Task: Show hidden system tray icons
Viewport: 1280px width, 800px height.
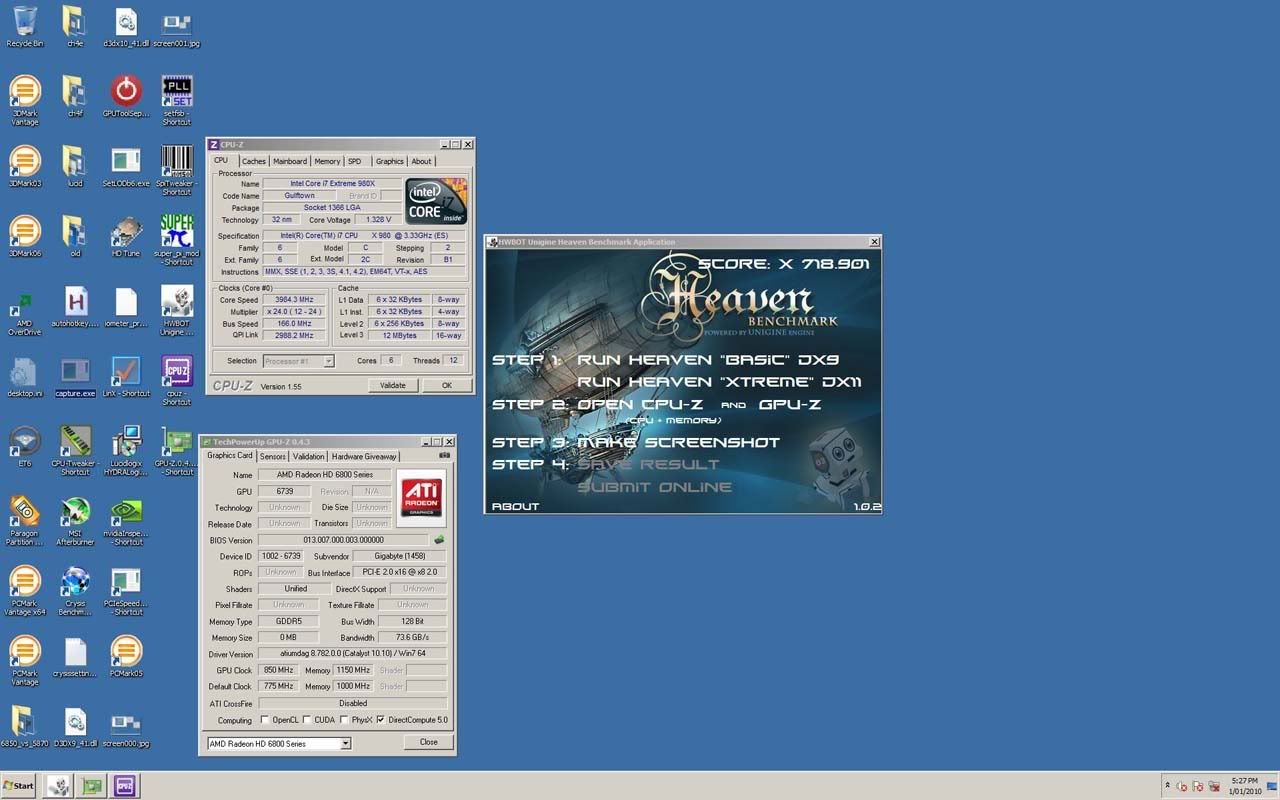Action: point(1167,786)
